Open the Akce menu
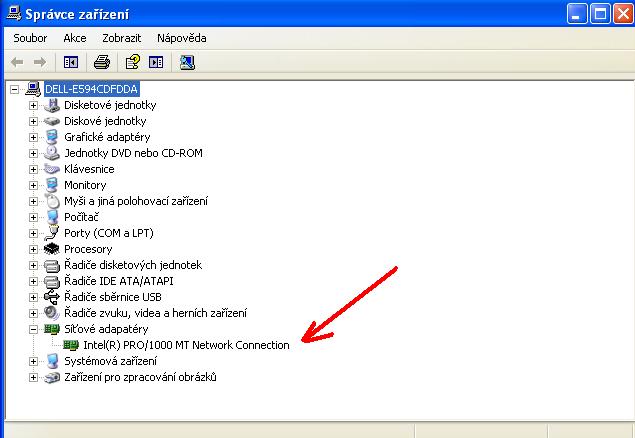Image resolution: width=635 pixels, height=438 pixels. click(x=75, y=38)
